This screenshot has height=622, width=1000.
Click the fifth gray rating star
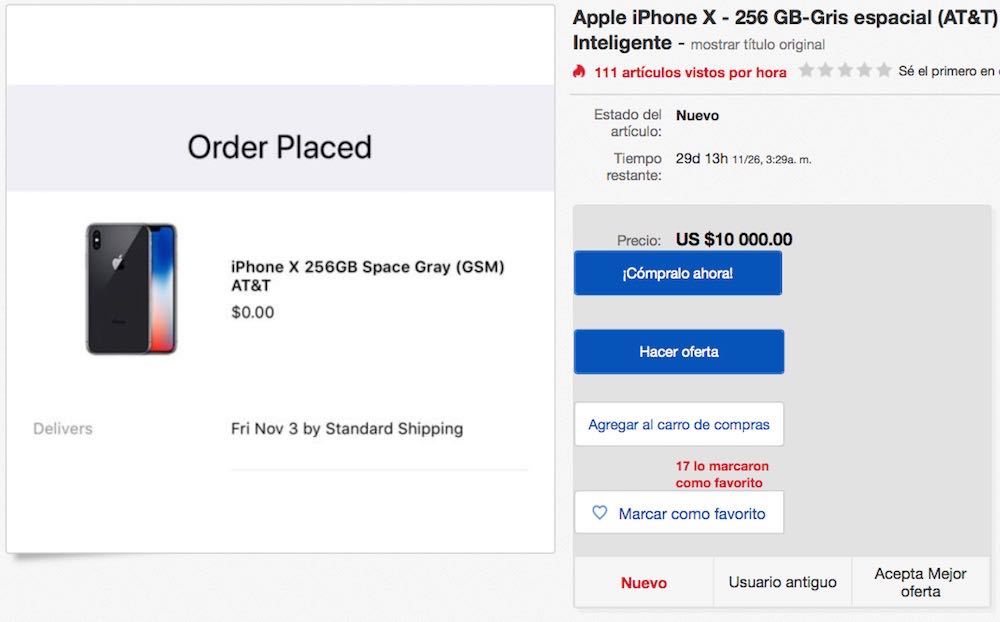[884, 71]
